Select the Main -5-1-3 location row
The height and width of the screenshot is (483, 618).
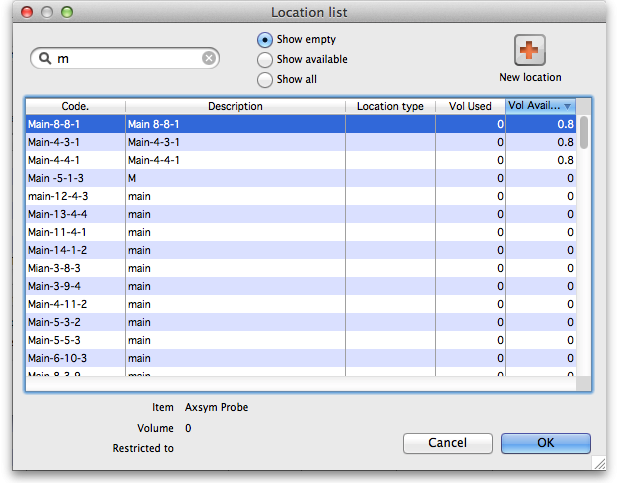200,178
